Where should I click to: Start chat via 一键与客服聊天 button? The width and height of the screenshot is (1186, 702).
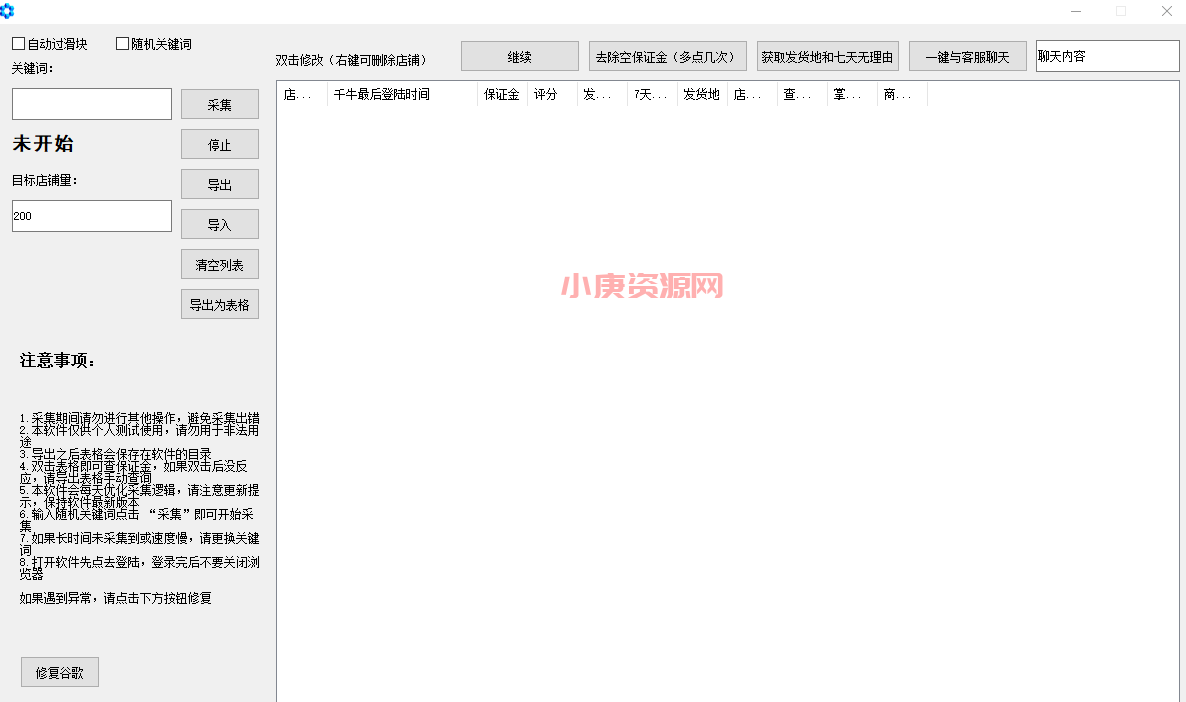point(967,55)
